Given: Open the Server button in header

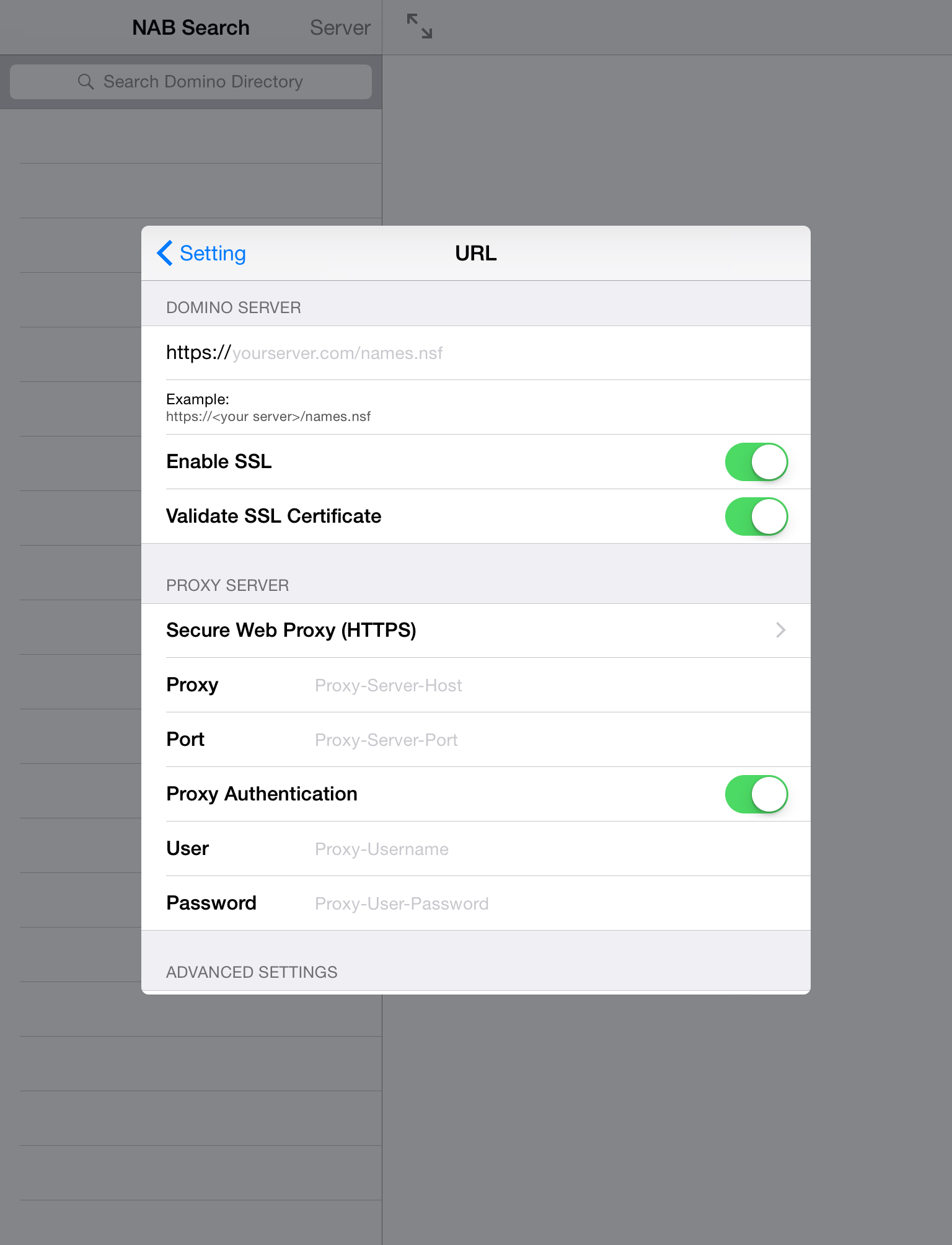Looking at the screenshot, I should 340,28.
